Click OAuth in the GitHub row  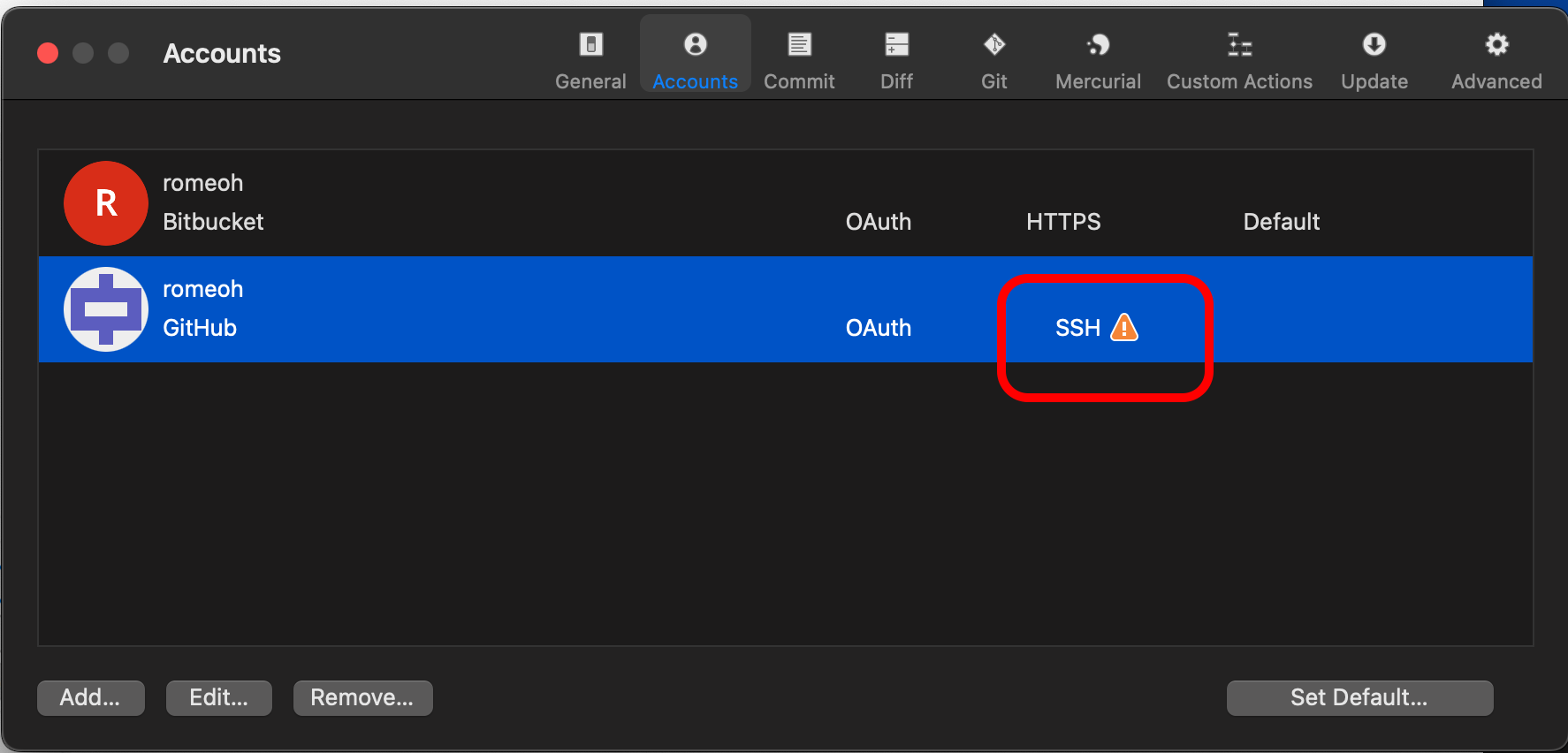[879, 328]
